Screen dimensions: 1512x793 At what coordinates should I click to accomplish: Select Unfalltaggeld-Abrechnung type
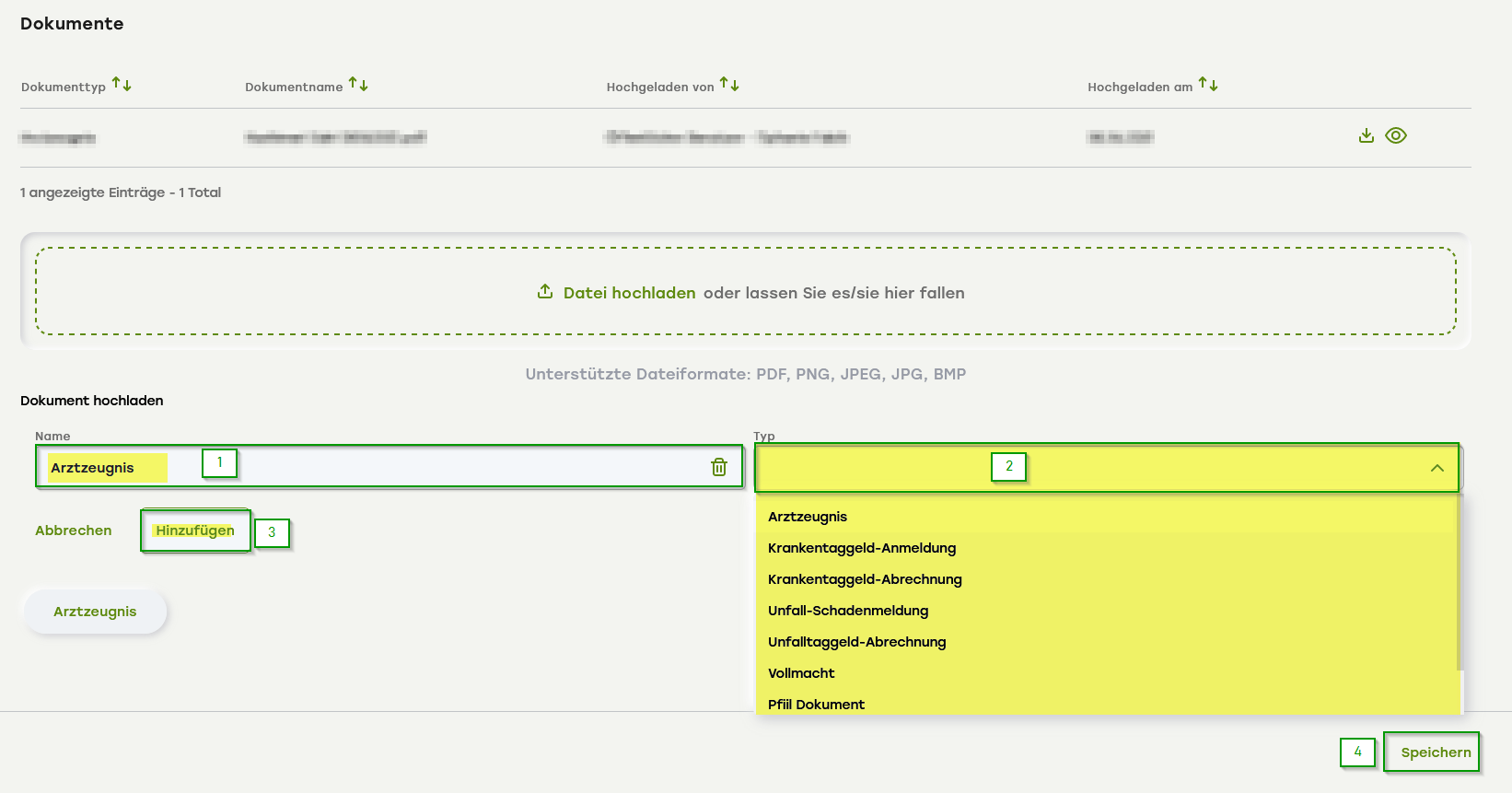[856, 642]
